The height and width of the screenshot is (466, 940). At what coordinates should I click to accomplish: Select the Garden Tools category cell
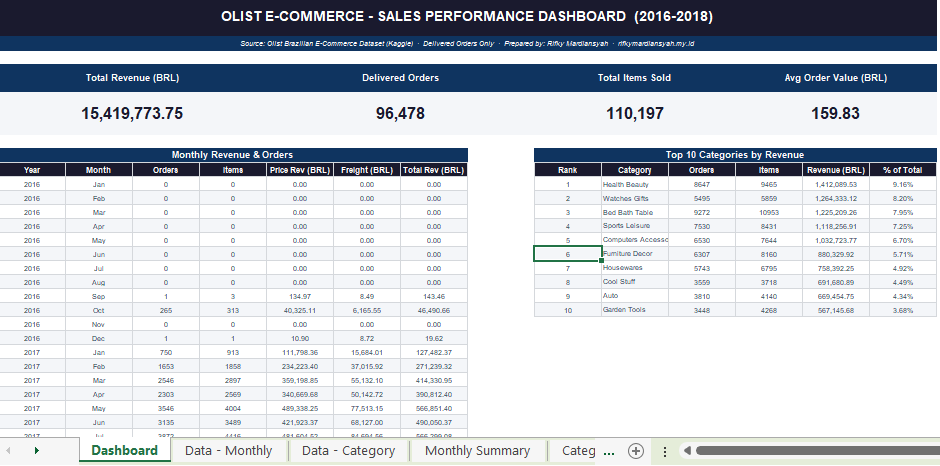[x=634, y=310]
